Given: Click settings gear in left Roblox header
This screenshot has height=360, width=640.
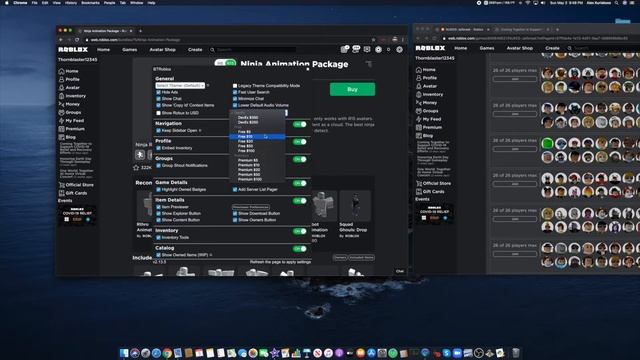Looking at the screenshot, I should 400,49.
